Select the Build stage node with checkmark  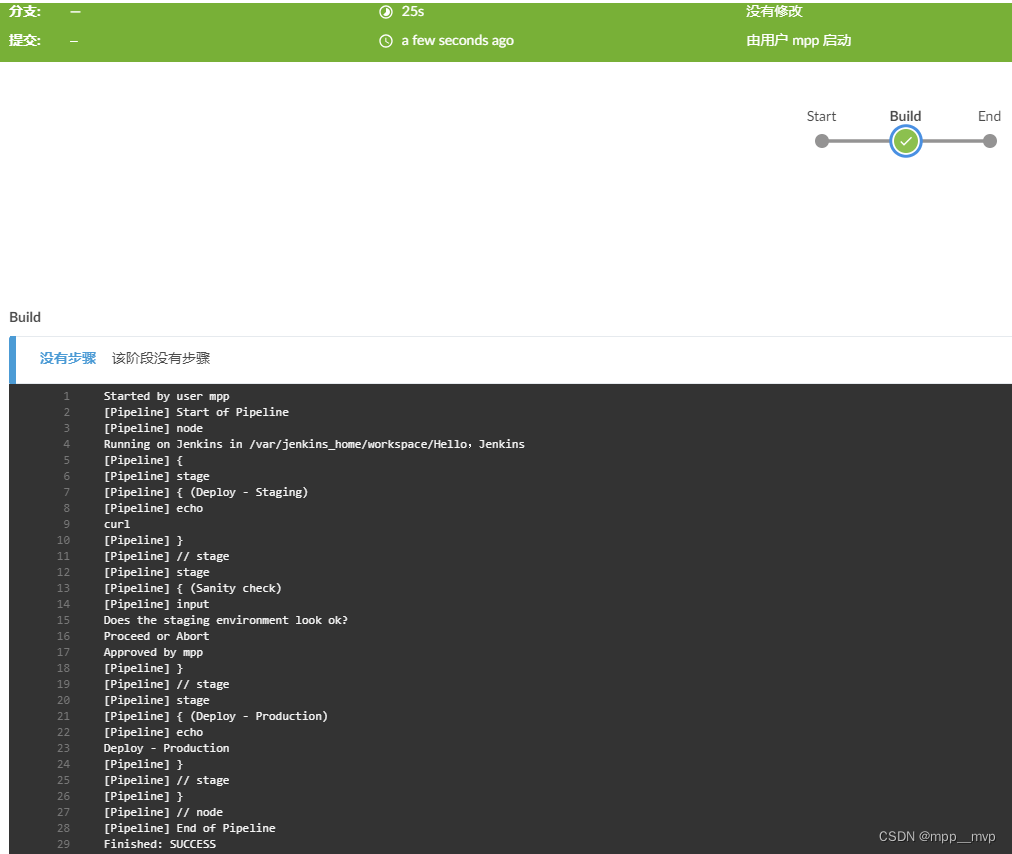906,141
